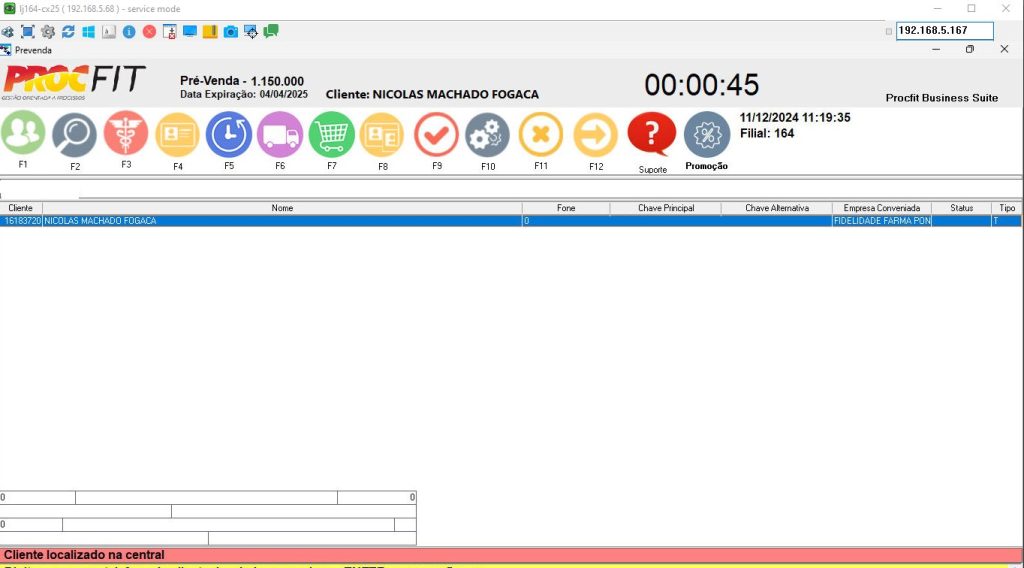
Task: Click the Prevenda window title icon
Action: 6,50
